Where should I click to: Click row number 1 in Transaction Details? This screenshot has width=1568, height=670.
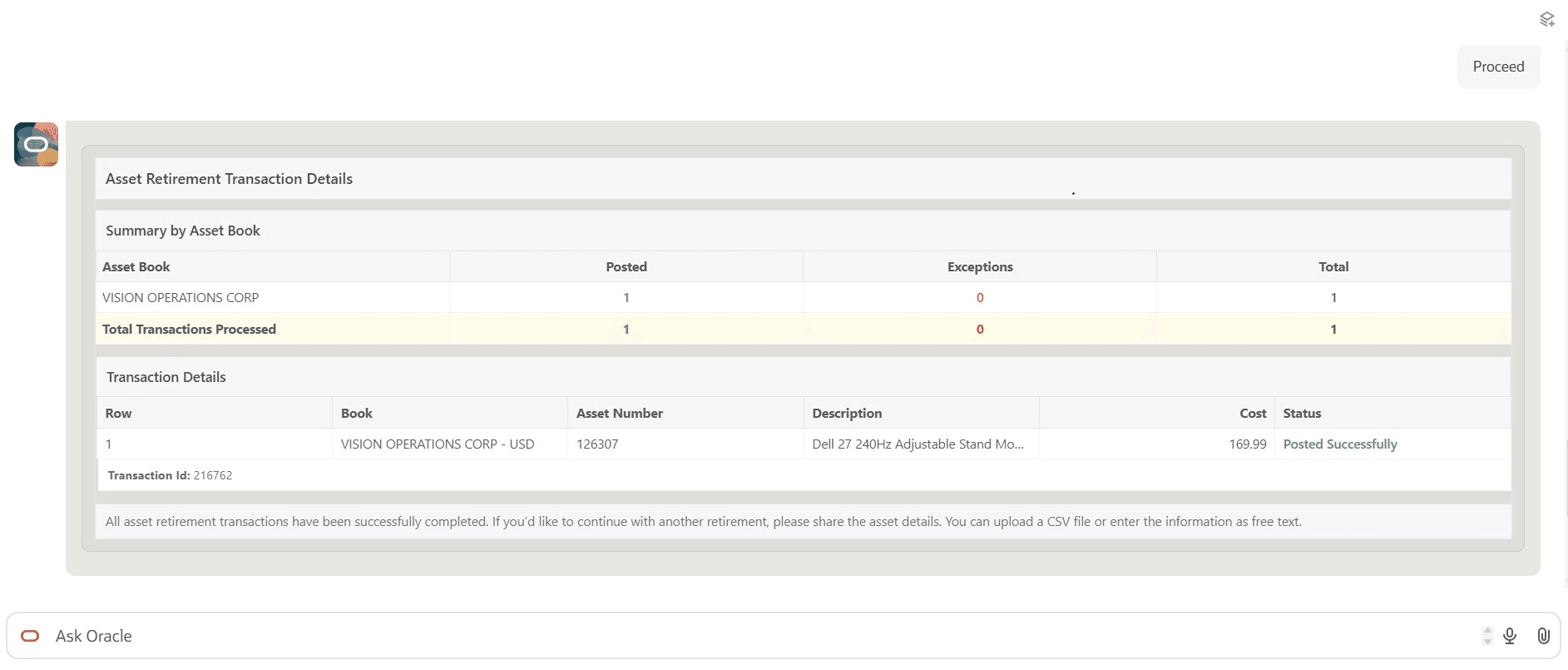(x=108, y=444)
